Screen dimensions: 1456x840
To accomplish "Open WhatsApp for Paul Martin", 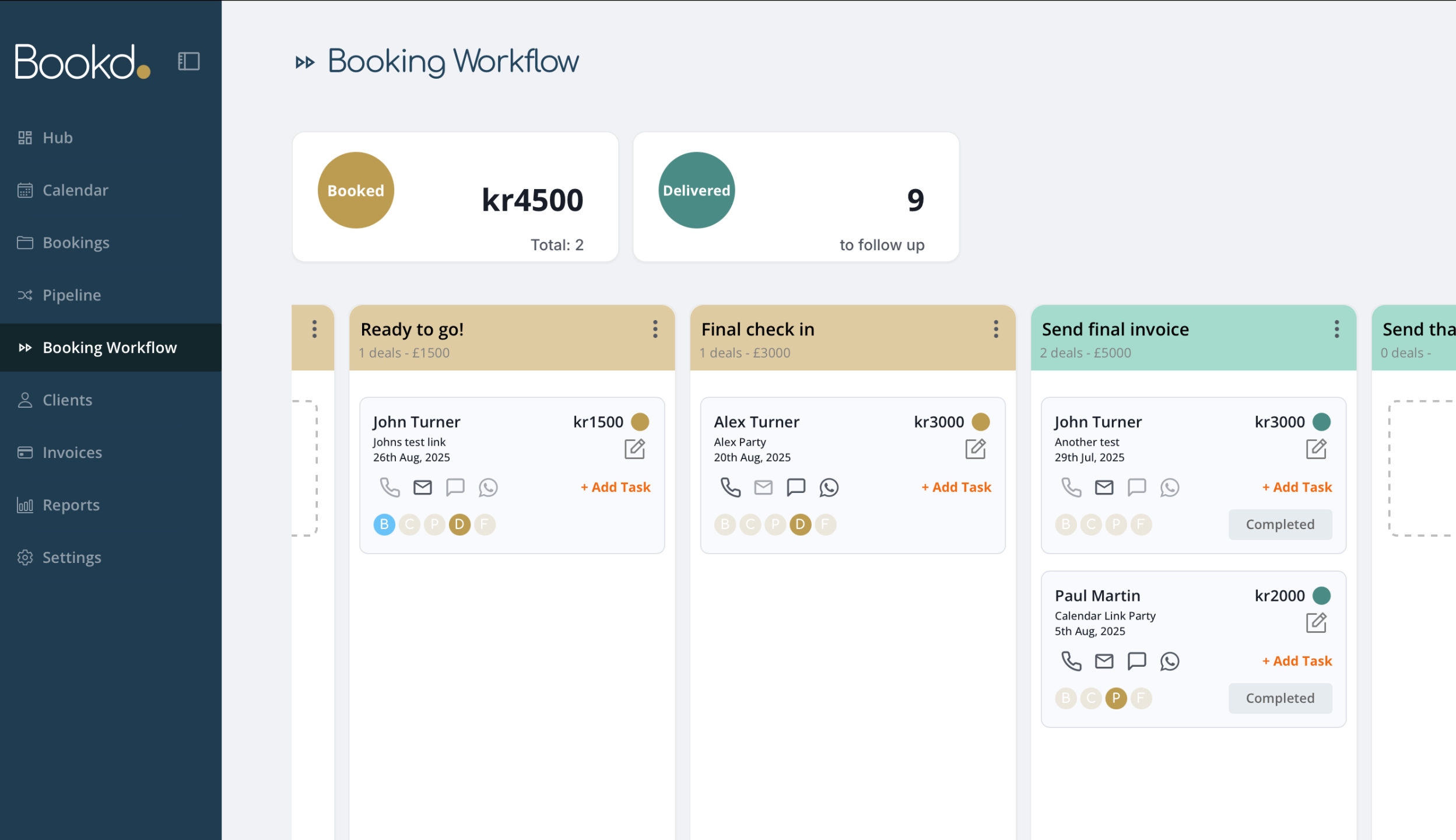I will tap(1169, 661).
